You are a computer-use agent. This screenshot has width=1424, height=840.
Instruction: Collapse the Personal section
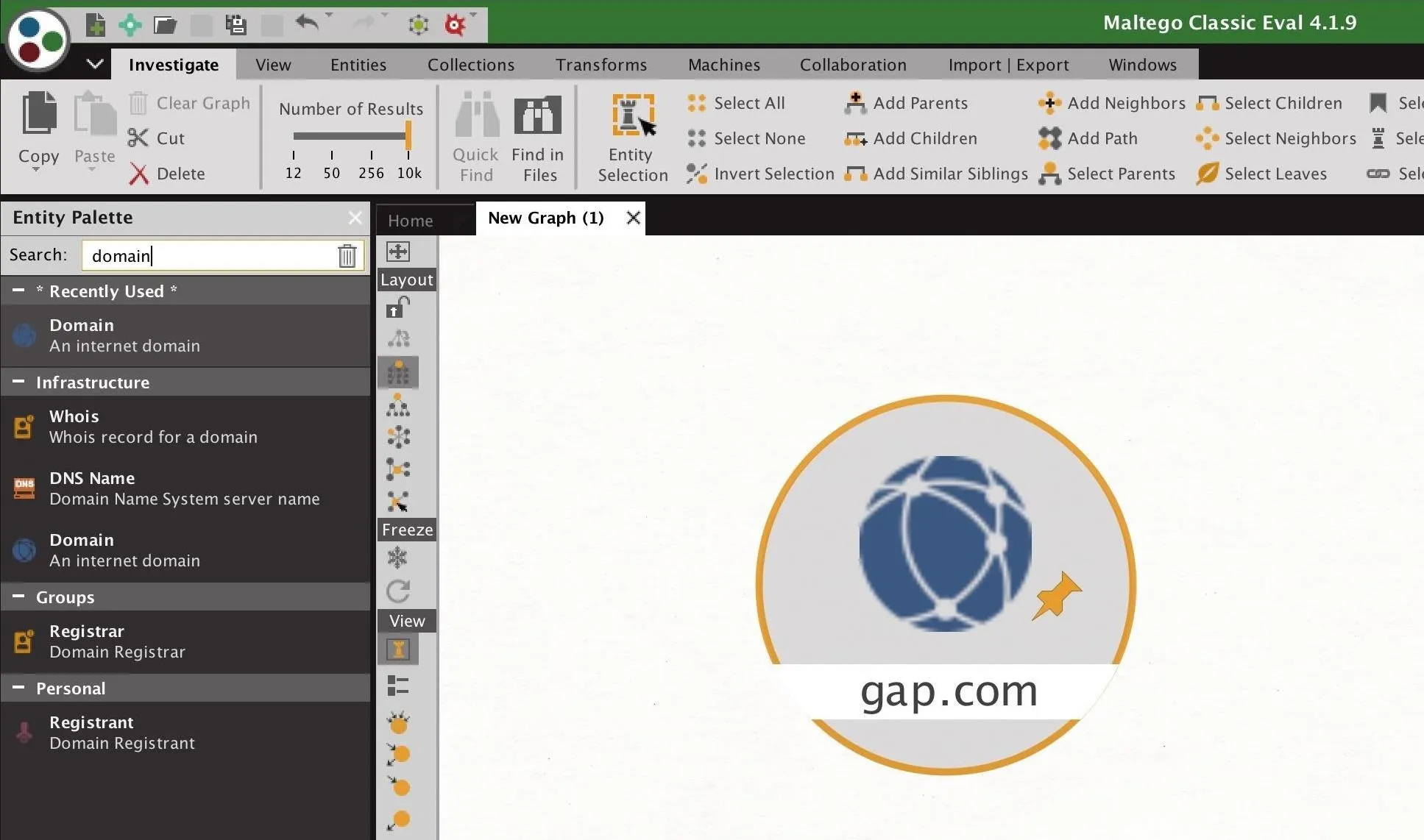pos(18,688)
